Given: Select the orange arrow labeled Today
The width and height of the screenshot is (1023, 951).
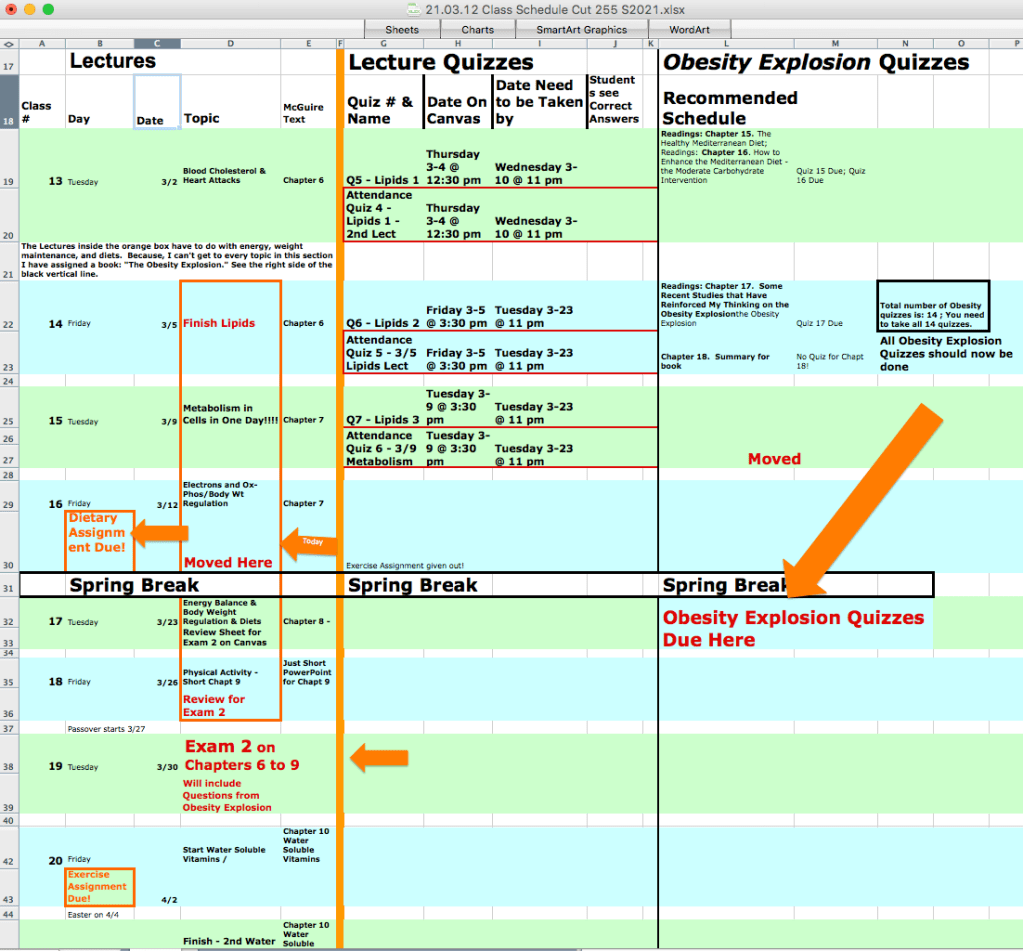Looking at the screenshot, I should pos(308,543).
